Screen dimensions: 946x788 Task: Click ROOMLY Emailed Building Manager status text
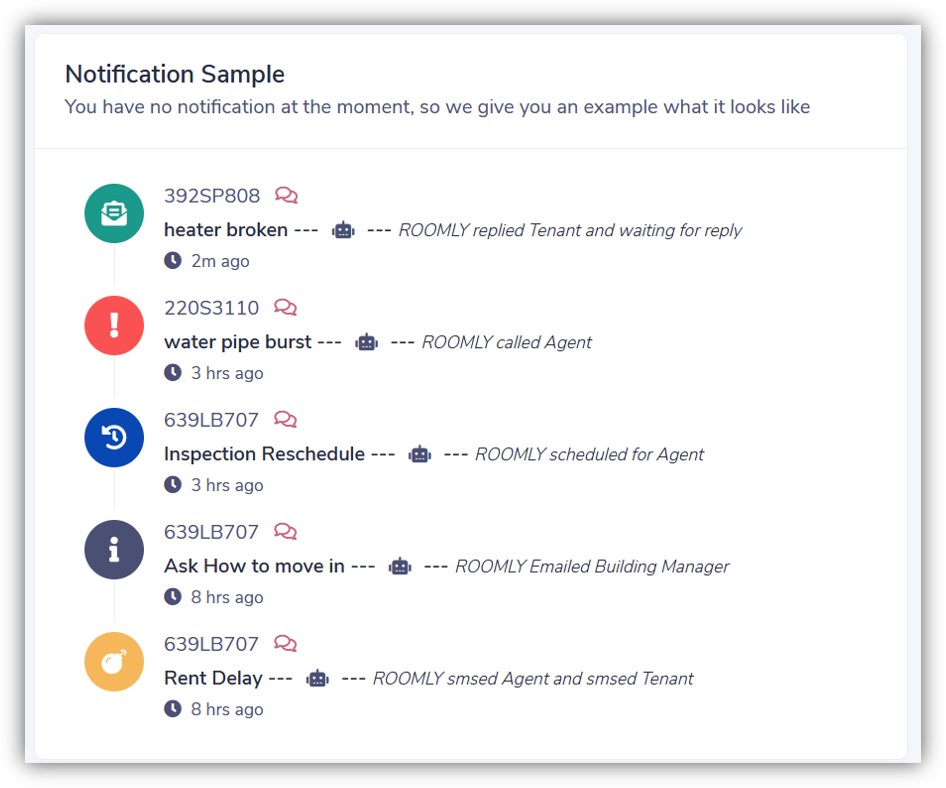point(592,566)
